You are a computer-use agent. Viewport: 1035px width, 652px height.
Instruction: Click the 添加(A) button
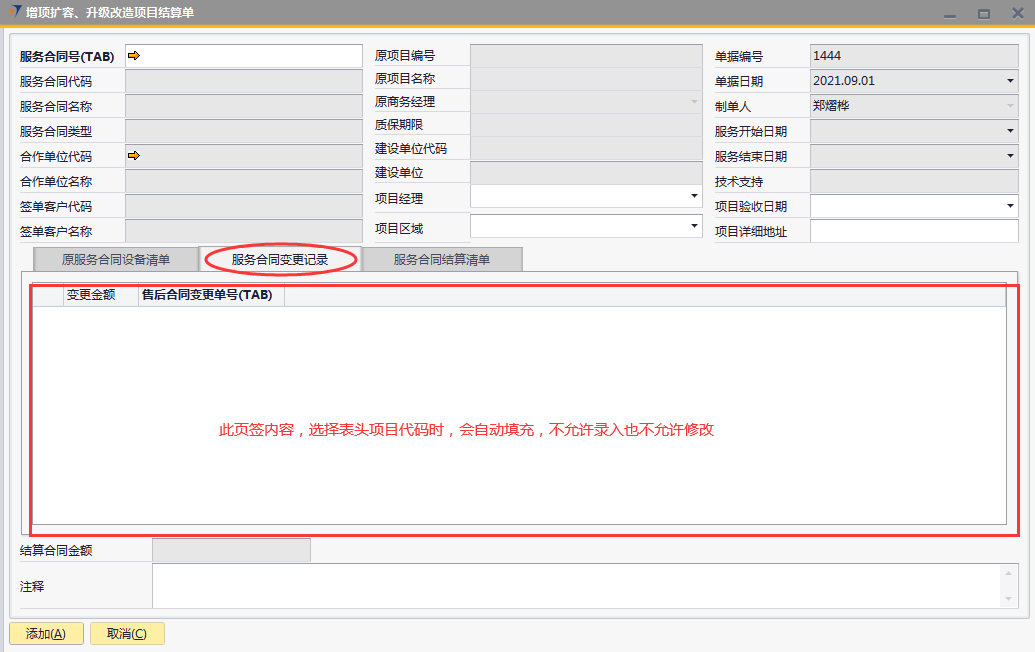(46, 634)
